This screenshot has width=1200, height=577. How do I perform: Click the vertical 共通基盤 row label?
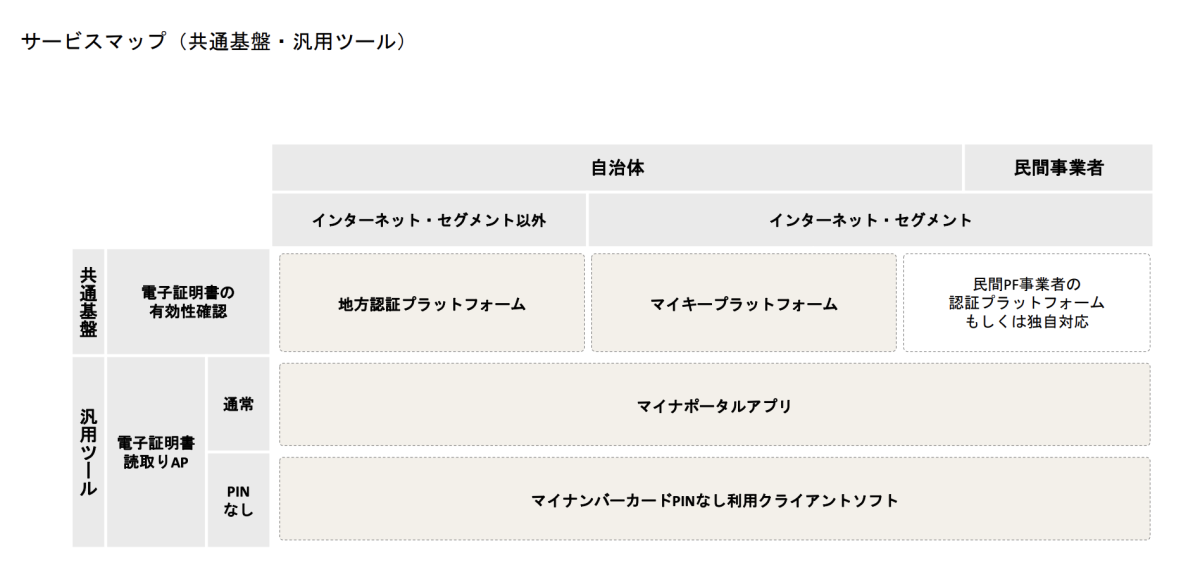88,302
